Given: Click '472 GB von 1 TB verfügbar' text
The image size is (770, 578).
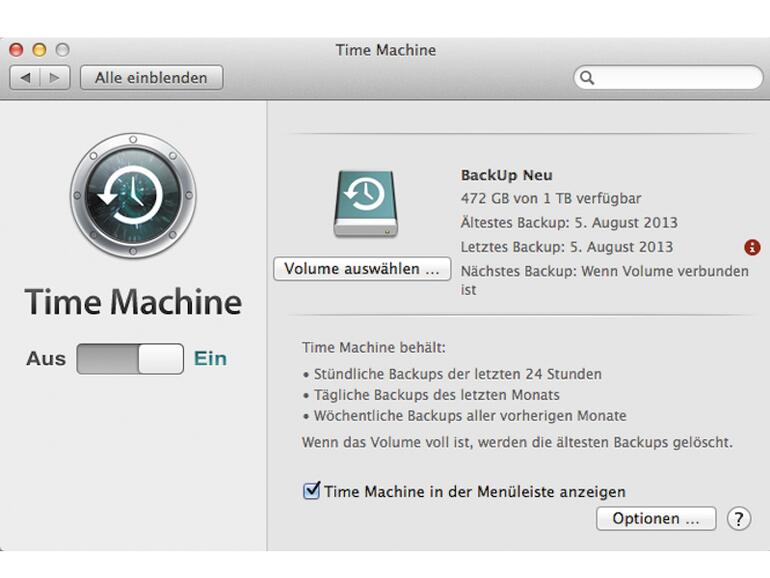Looking at the screenshot, I should coord(551,198).
